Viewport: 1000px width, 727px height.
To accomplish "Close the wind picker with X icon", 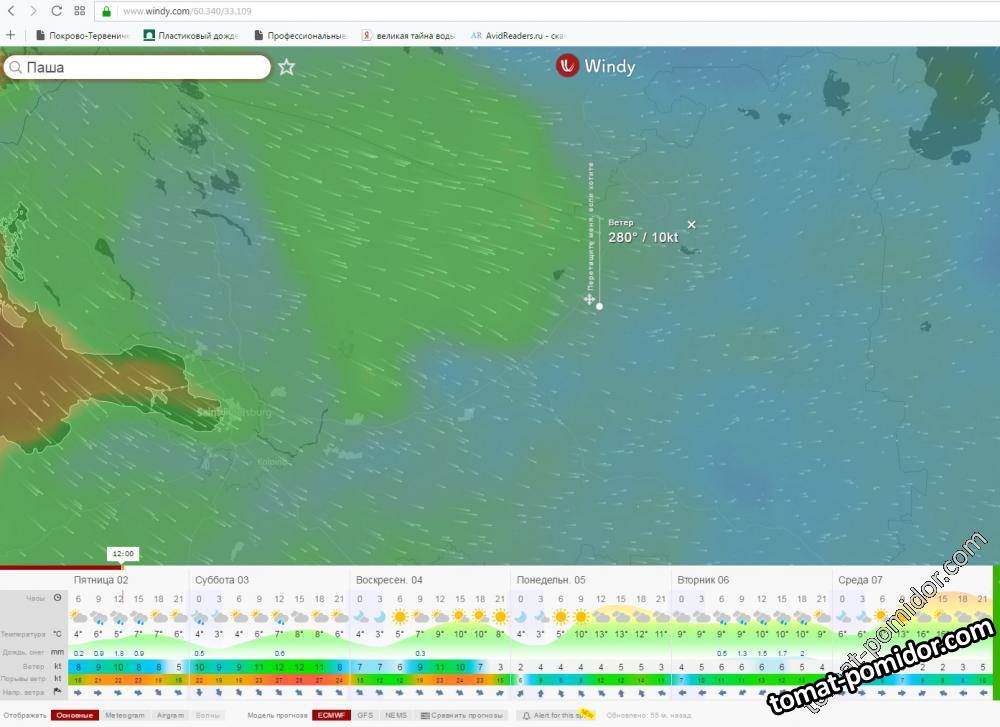I will tap(691, 224).
